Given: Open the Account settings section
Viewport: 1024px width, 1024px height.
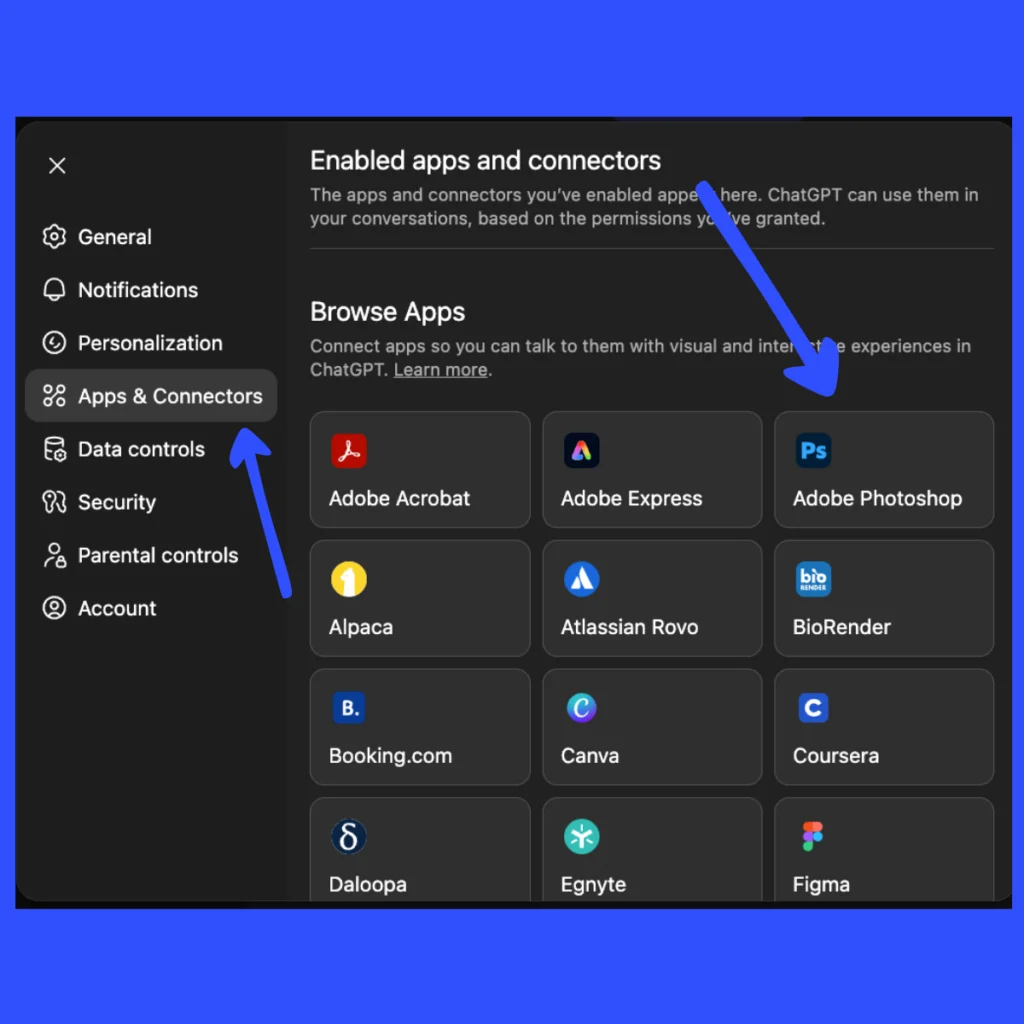Looking at the screenshot, I should click(117, 608).
